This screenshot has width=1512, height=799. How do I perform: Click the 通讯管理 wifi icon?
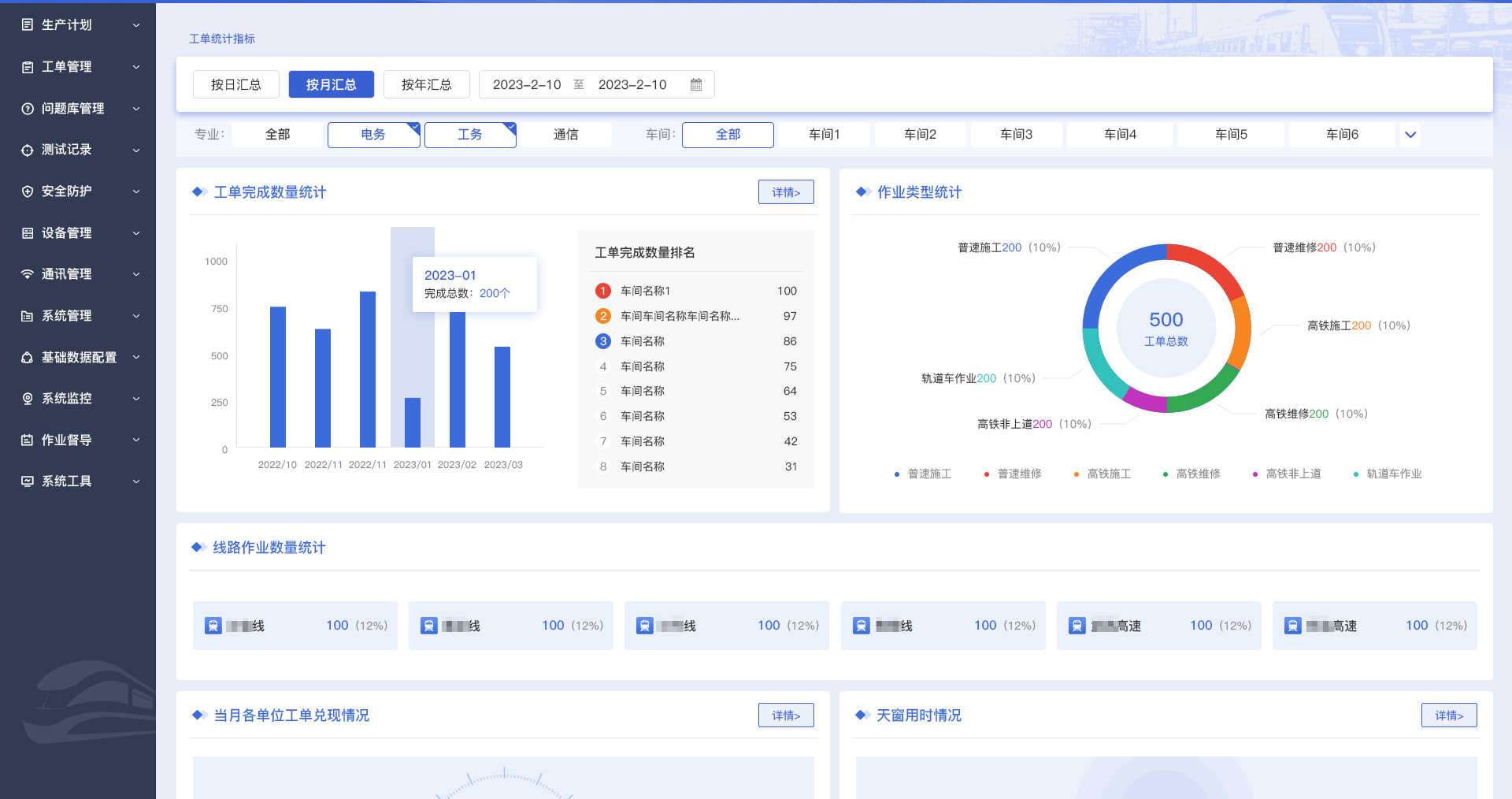(28, 274)
